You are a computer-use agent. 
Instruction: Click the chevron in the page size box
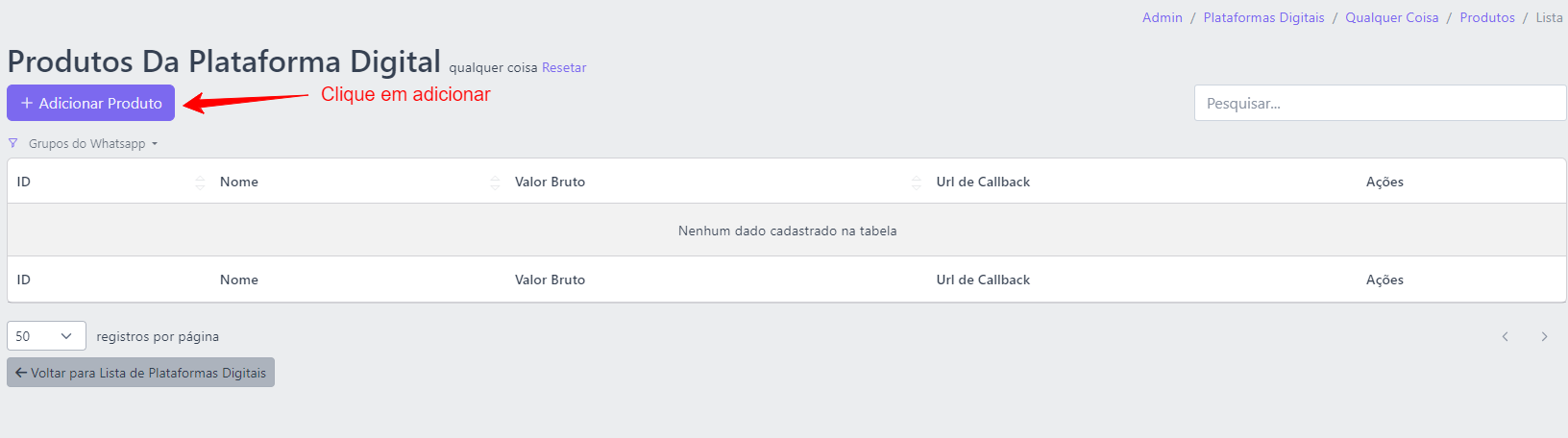66,336
